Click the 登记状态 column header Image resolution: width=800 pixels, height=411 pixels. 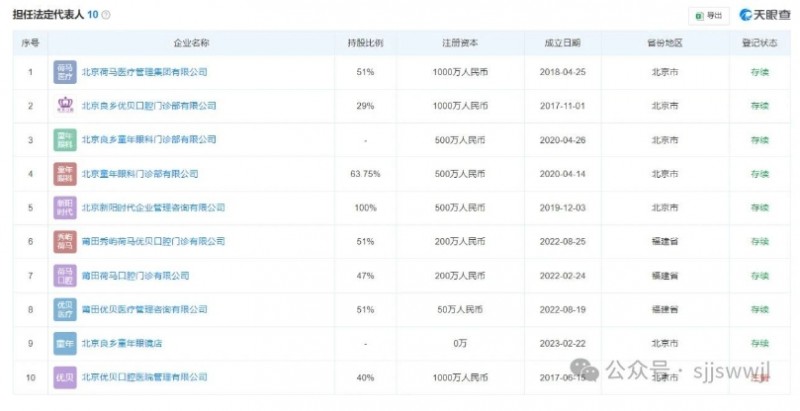pyautogui.click(x=759, y=43)
